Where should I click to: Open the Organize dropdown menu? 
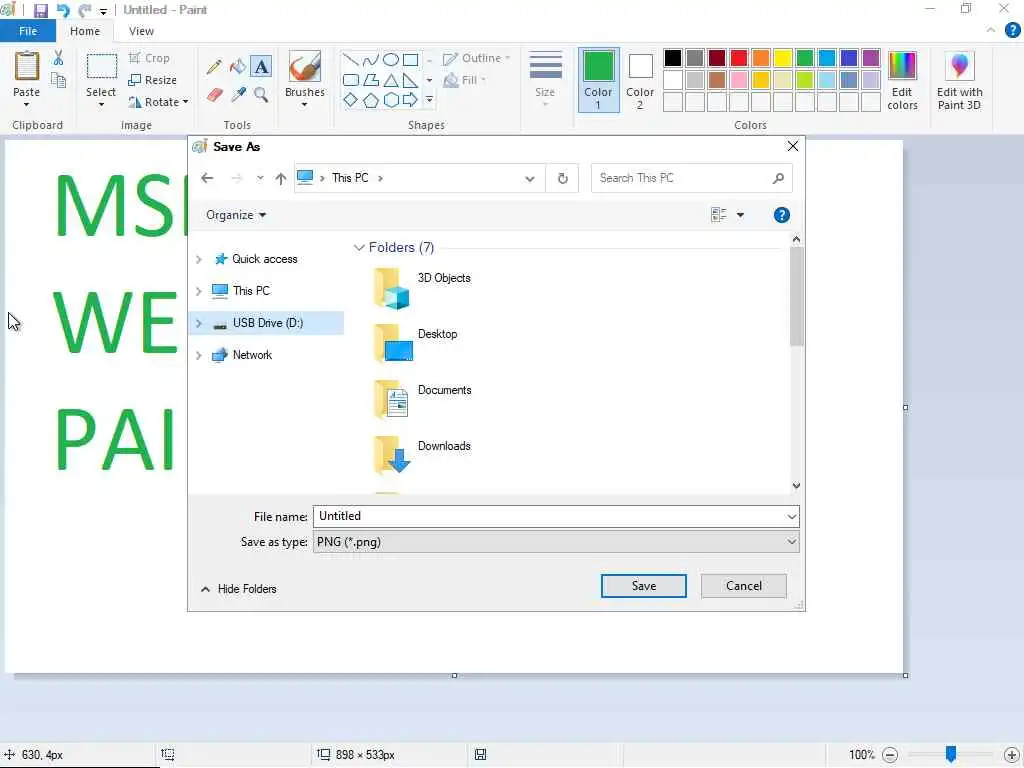click(x=236, y=215)
